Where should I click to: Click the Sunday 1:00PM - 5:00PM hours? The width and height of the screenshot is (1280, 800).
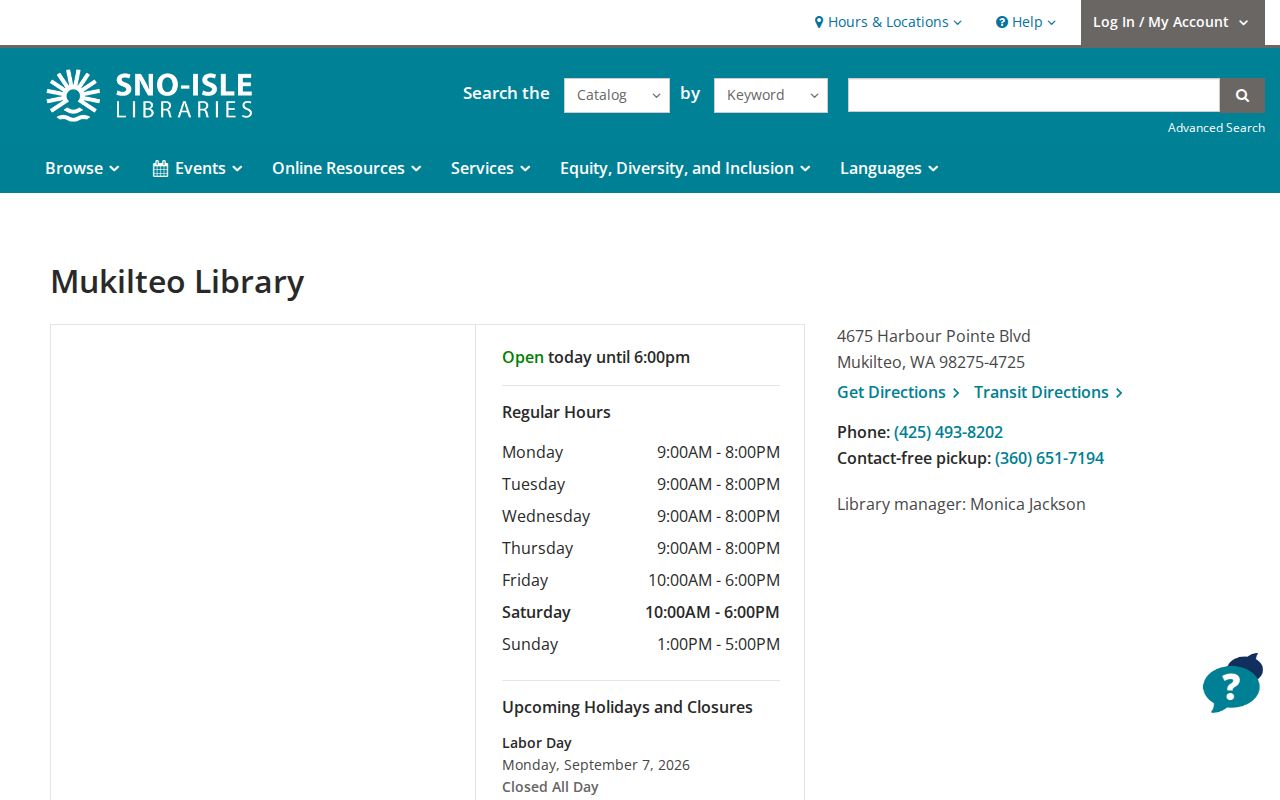[x=718, y=644]
